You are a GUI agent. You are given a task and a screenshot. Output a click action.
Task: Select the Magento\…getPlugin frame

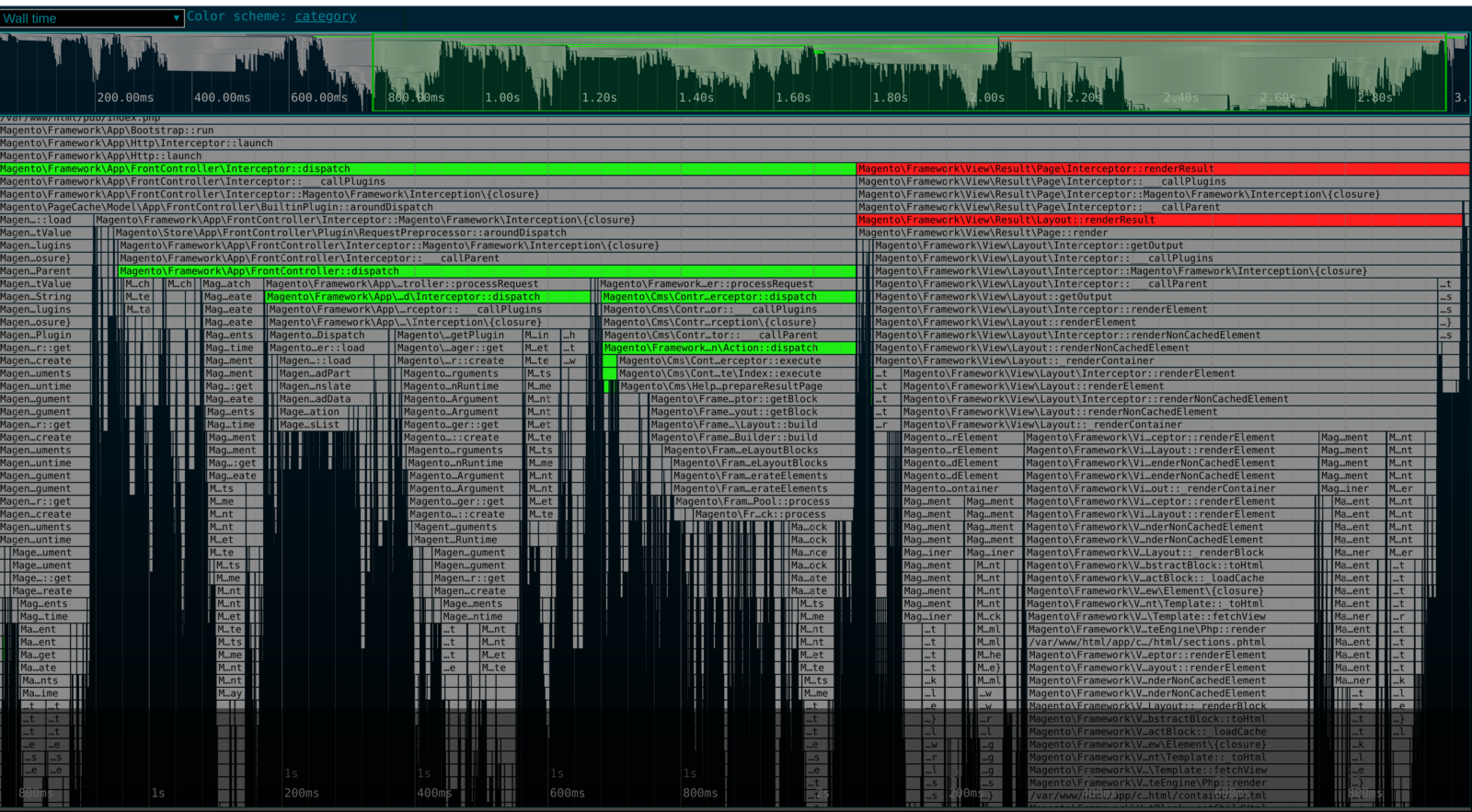tap(458, 337)
